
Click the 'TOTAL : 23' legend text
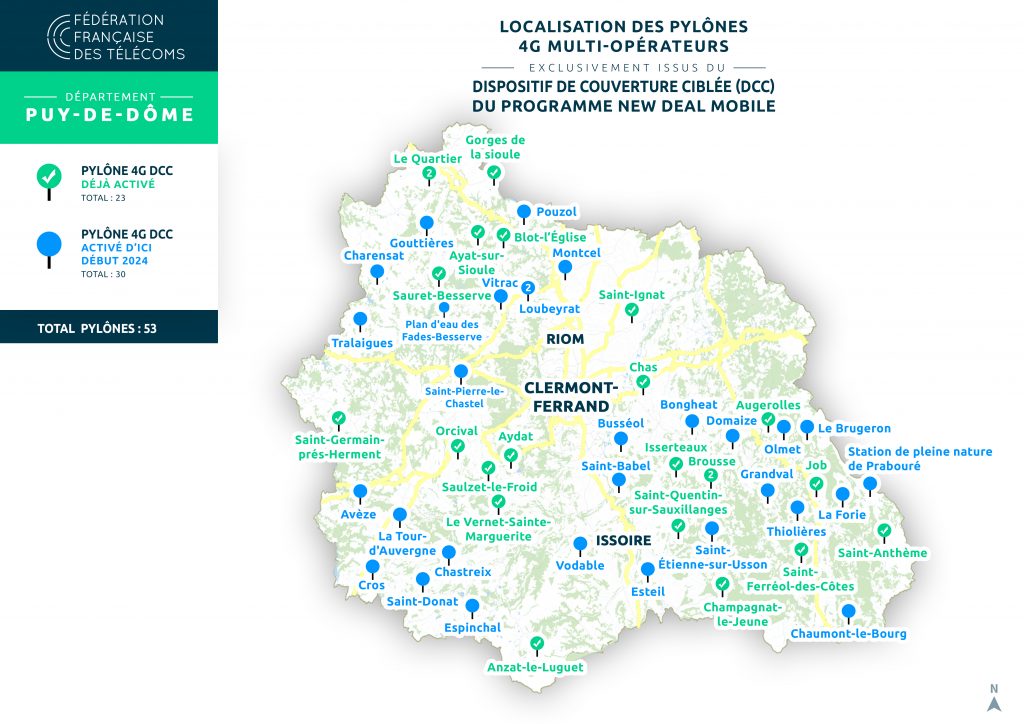[x=103, y=198]
